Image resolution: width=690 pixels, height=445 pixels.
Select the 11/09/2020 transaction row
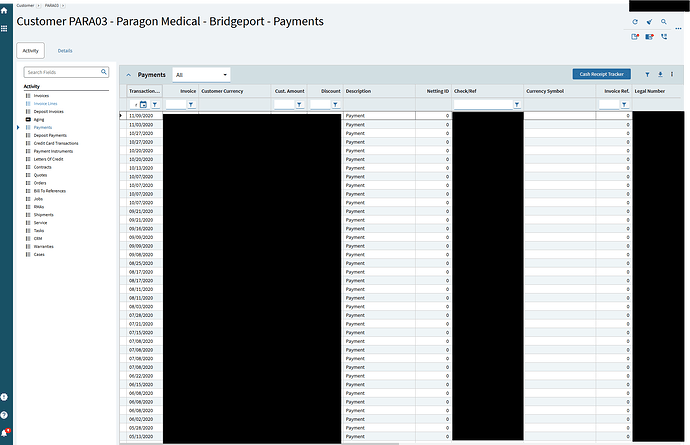(x=401, y=116)
